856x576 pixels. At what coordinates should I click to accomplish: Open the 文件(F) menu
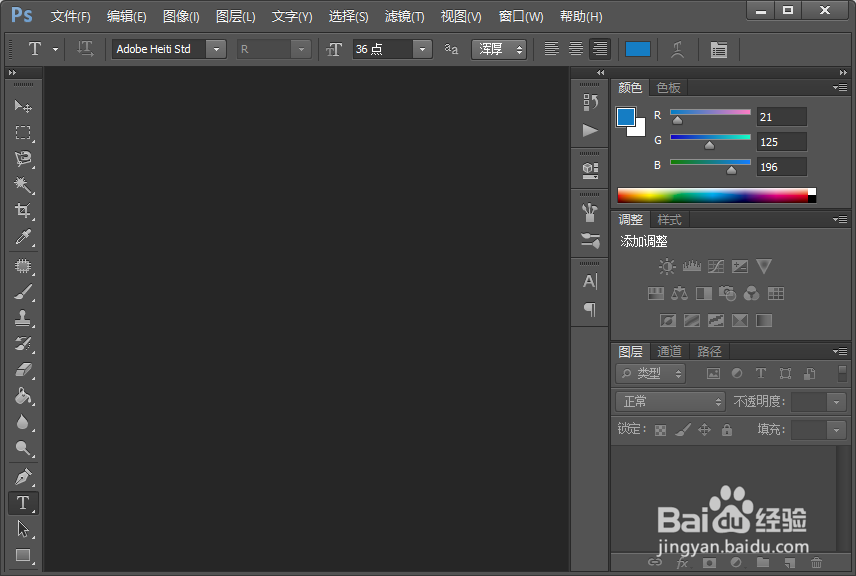pos(70,16)
